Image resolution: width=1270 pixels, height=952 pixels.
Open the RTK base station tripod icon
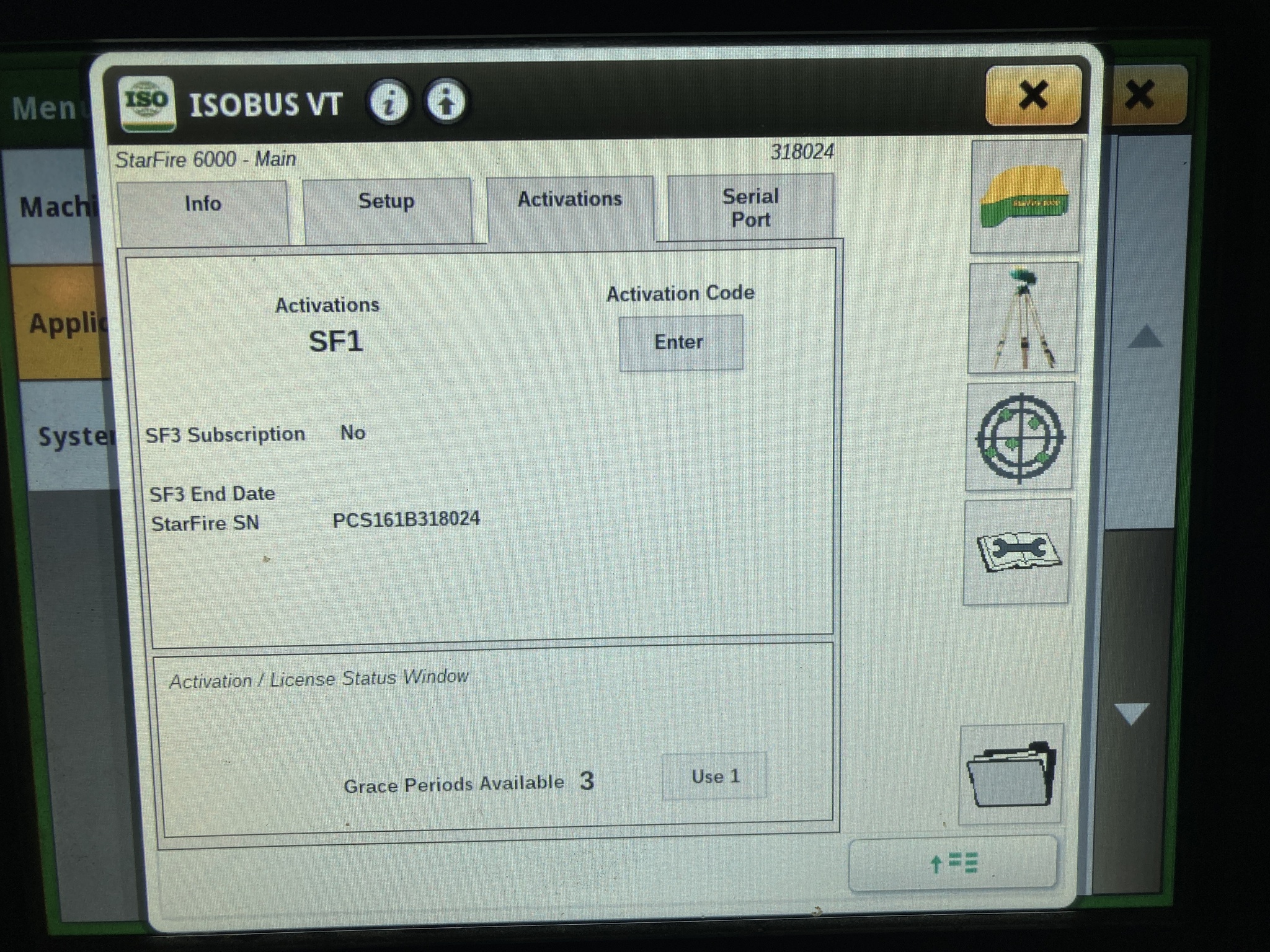1022,318
